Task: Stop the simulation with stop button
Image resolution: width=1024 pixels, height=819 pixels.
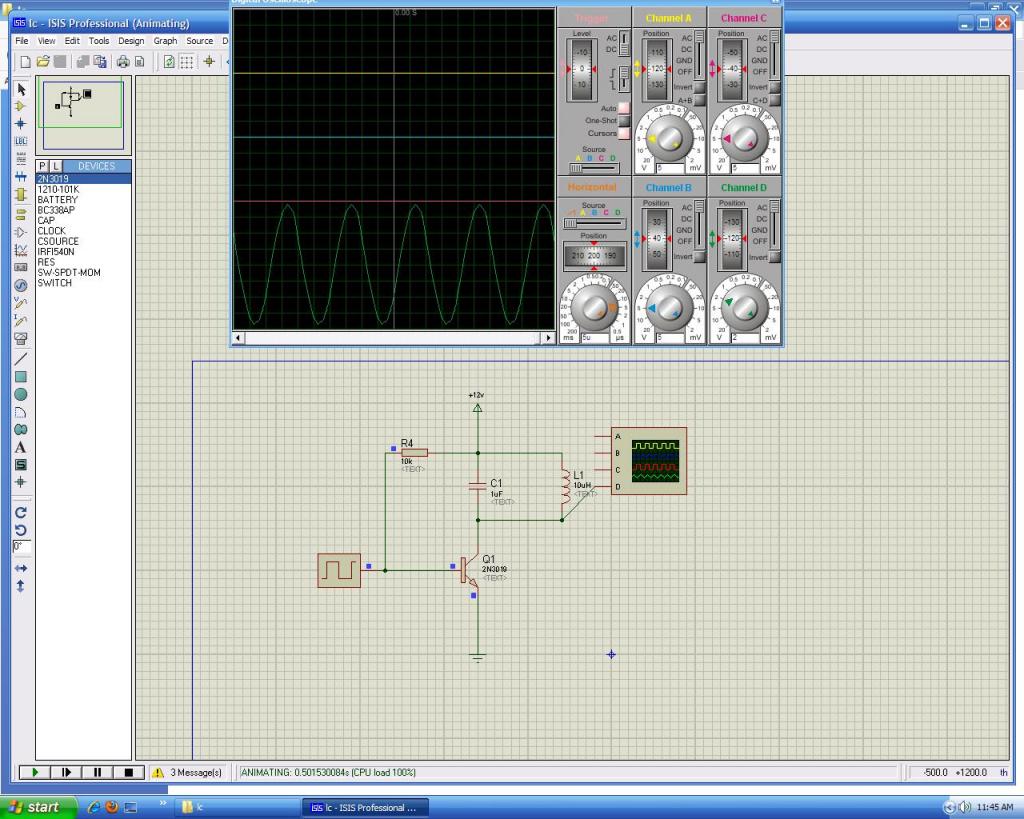Action: 128,772
